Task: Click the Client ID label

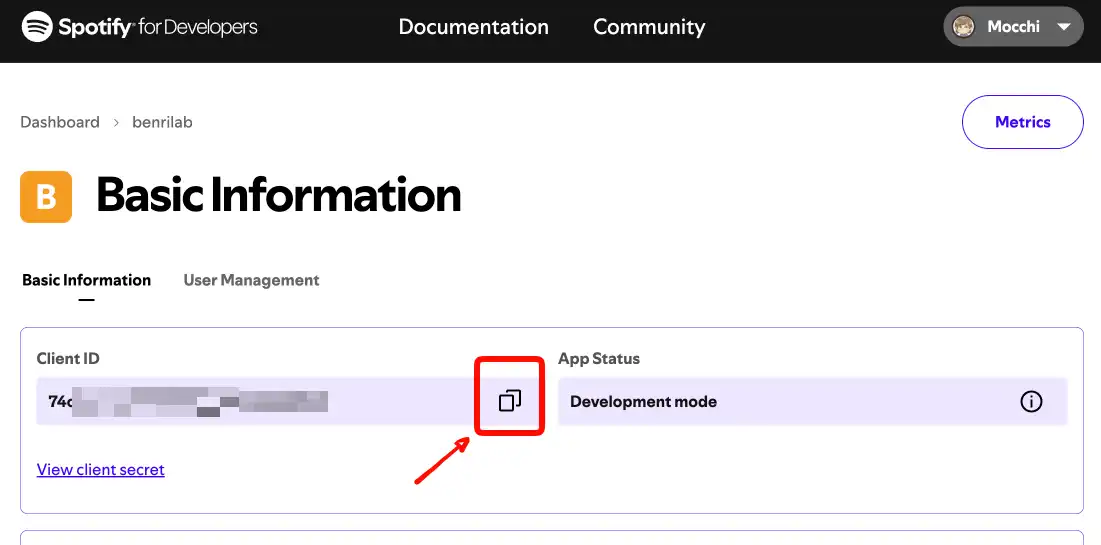Action: pos(68,358)
